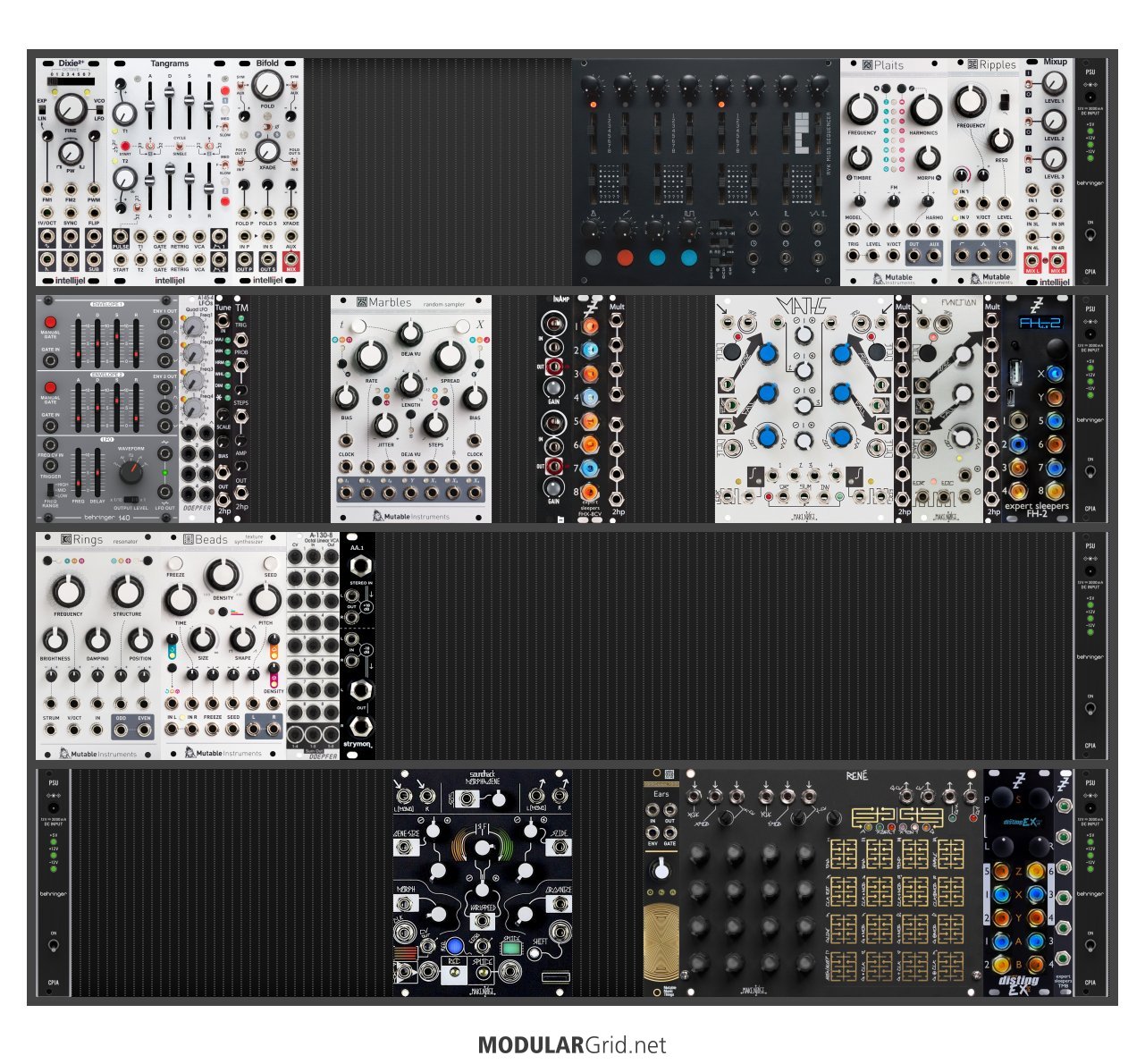The image size is (1145, 1064).
Task: Click the Doepfer logo below A-130-8
Action: tap(323, 756)
